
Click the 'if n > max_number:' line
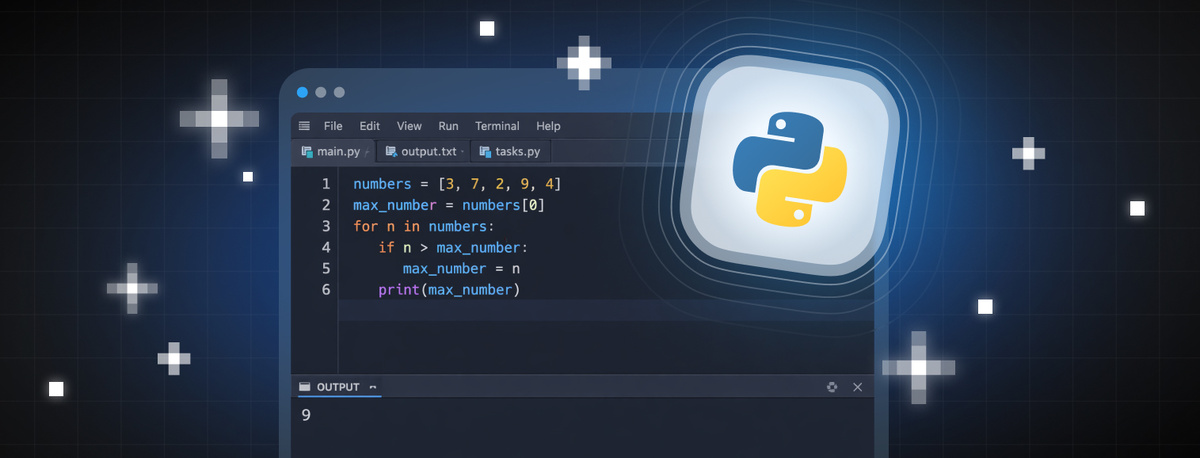point(453,247)
